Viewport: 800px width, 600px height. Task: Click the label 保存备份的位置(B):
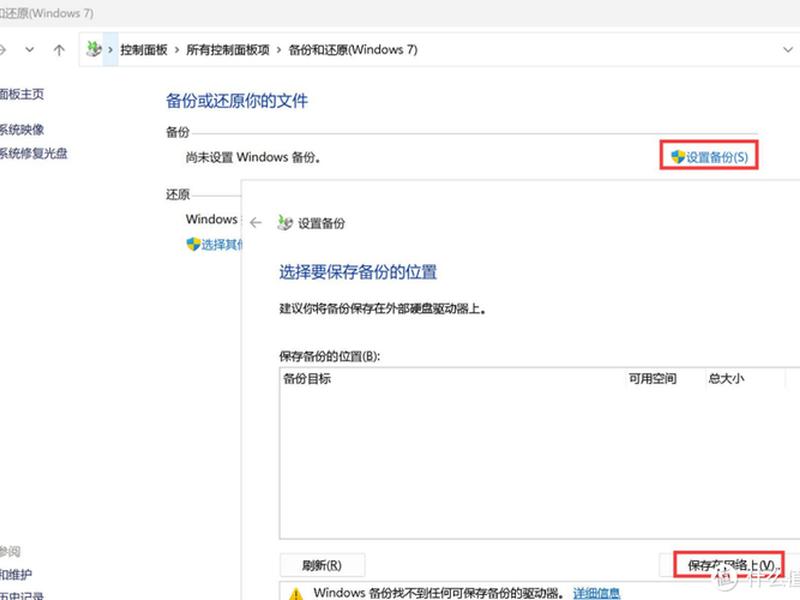coord(330,356)
